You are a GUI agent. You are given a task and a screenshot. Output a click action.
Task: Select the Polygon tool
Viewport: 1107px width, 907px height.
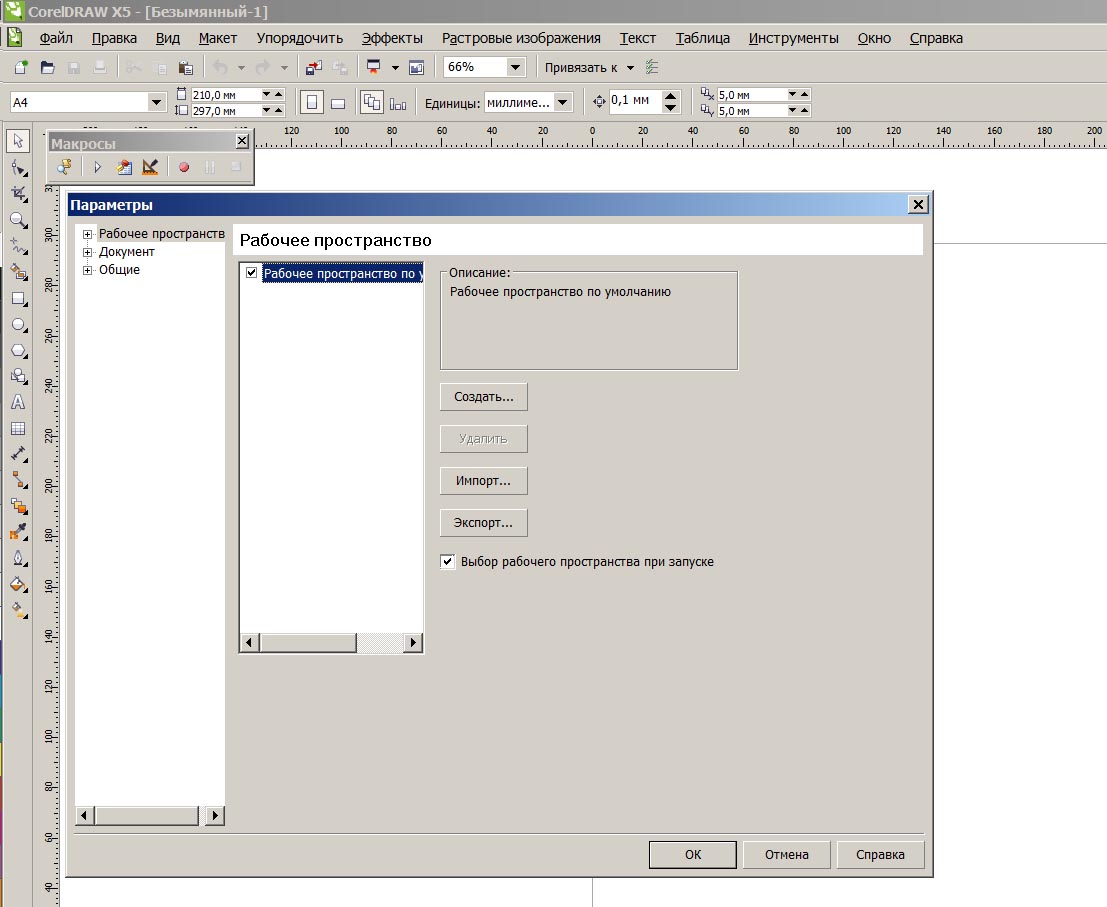[x=17, y=350]
